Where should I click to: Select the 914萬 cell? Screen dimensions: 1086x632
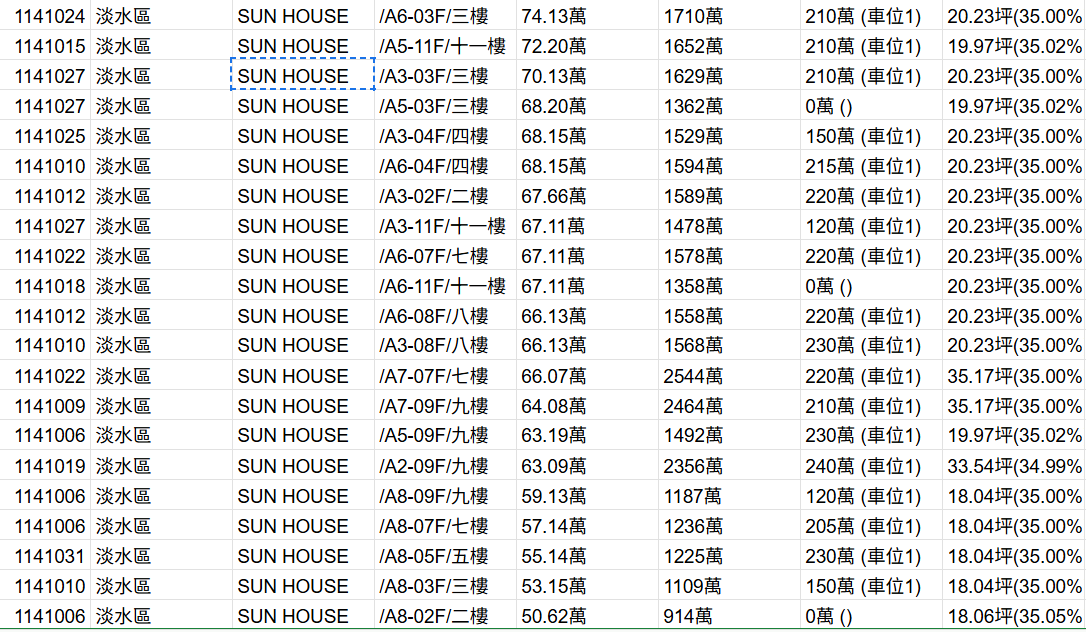[729, 615]
